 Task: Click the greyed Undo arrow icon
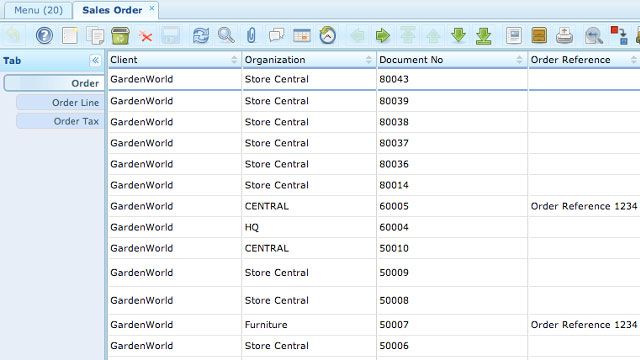(x=14, y=36)
